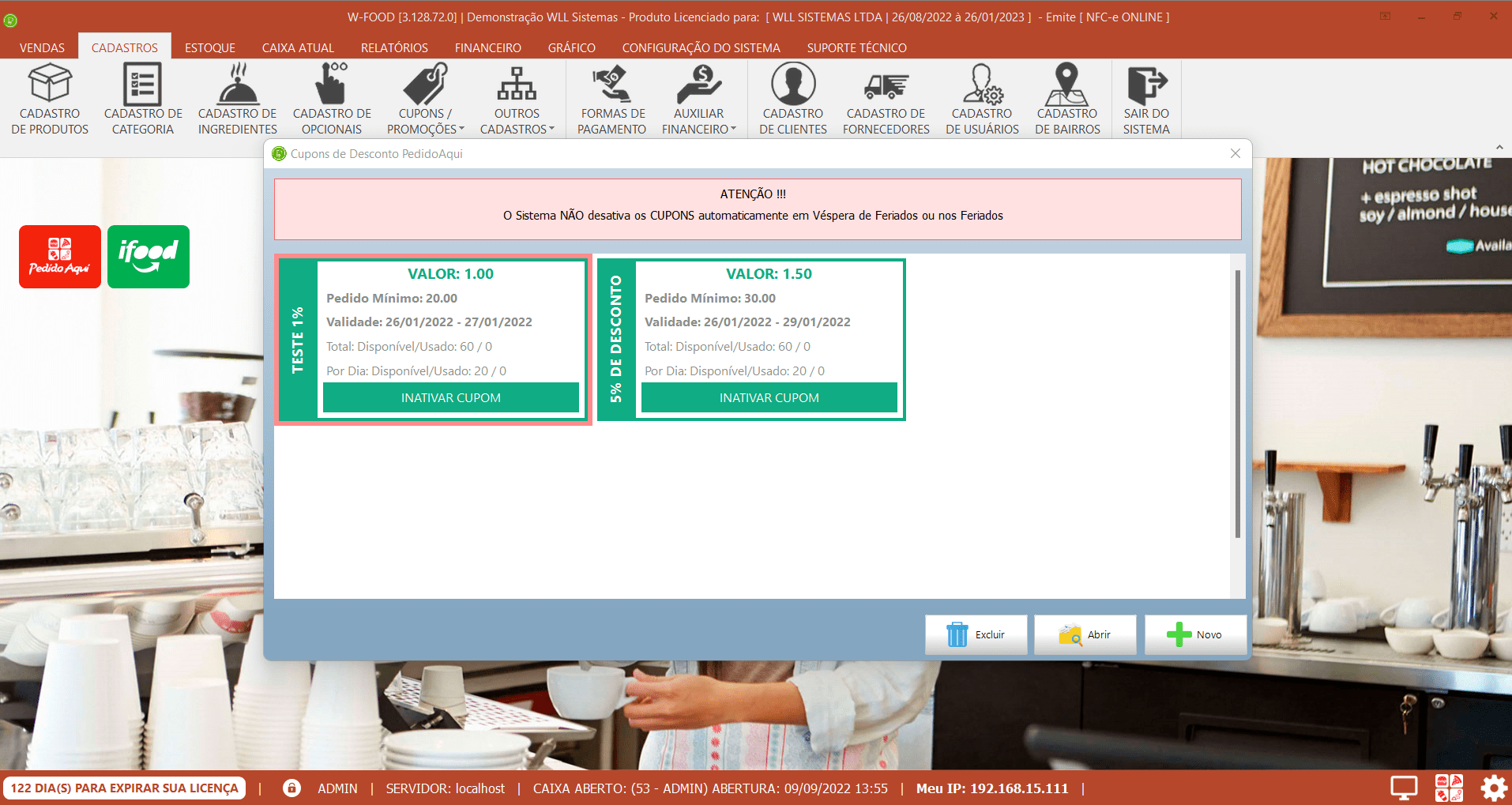
Task: Click the padlock icon in status bar
Action: (x=291, y=788)
